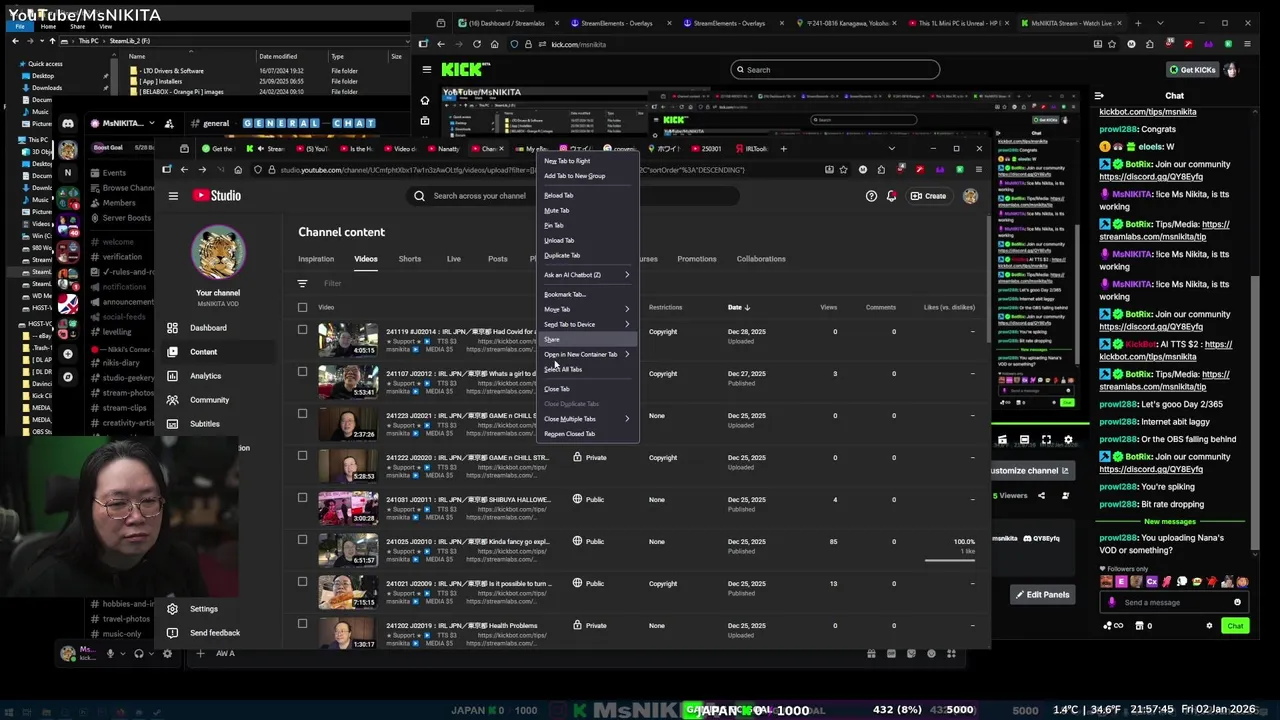Viewport: 1280px width, 720px height.
Task: Open YouTube Studio hamburger menu
Action: click(x=173, y=196)
